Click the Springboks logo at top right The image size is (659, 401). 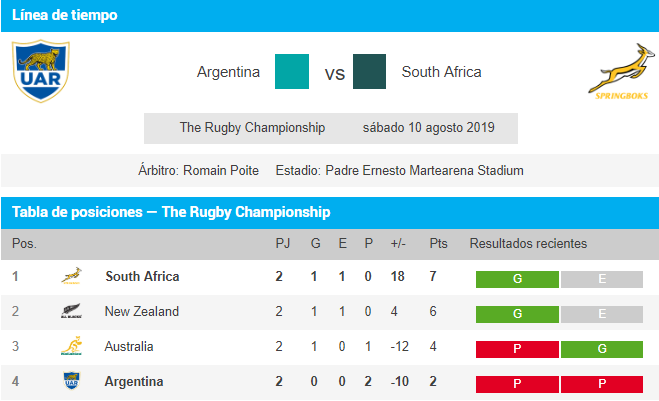[x=621, y=71]
